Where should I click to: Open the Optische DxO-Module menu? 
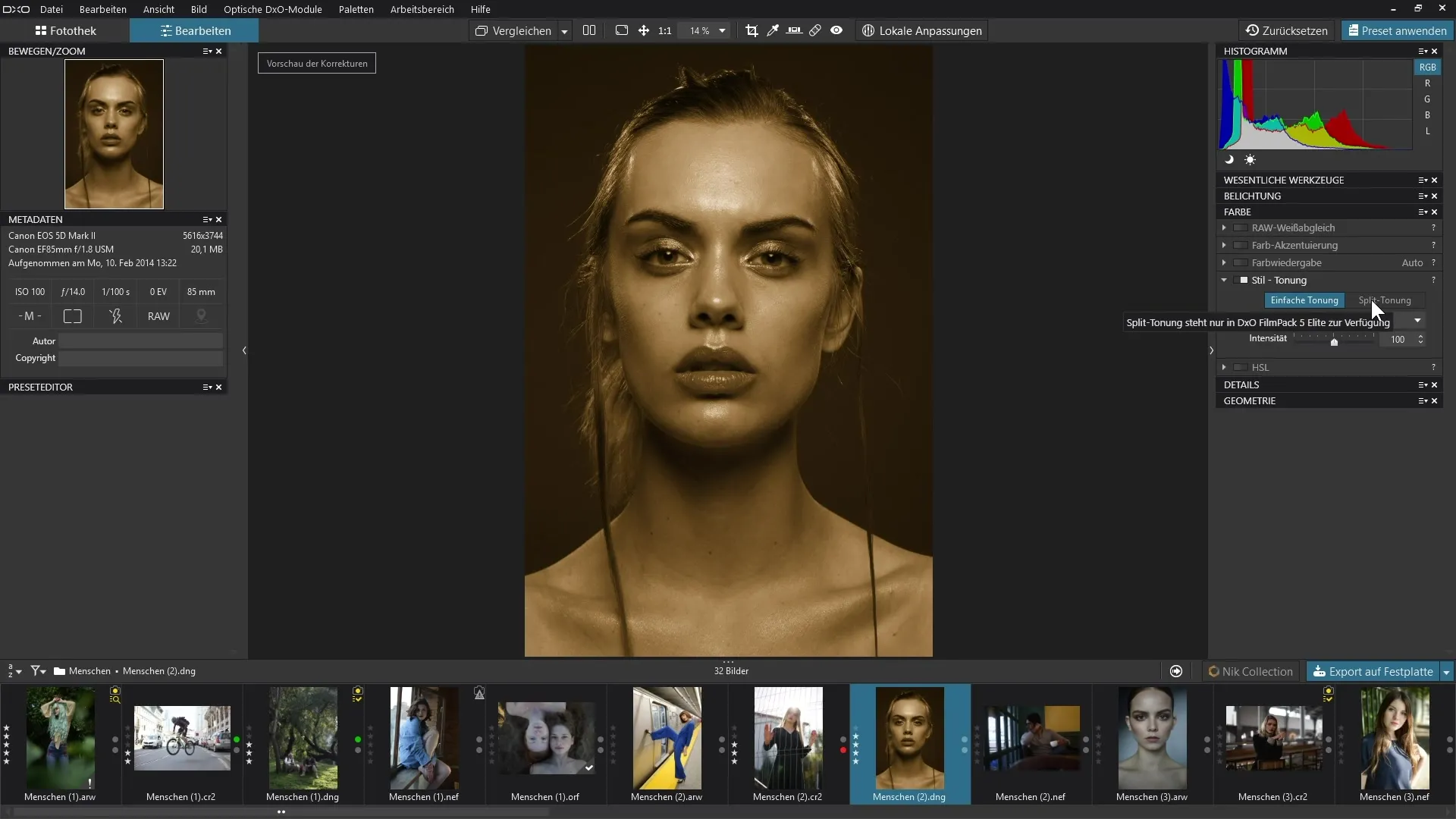272,9
